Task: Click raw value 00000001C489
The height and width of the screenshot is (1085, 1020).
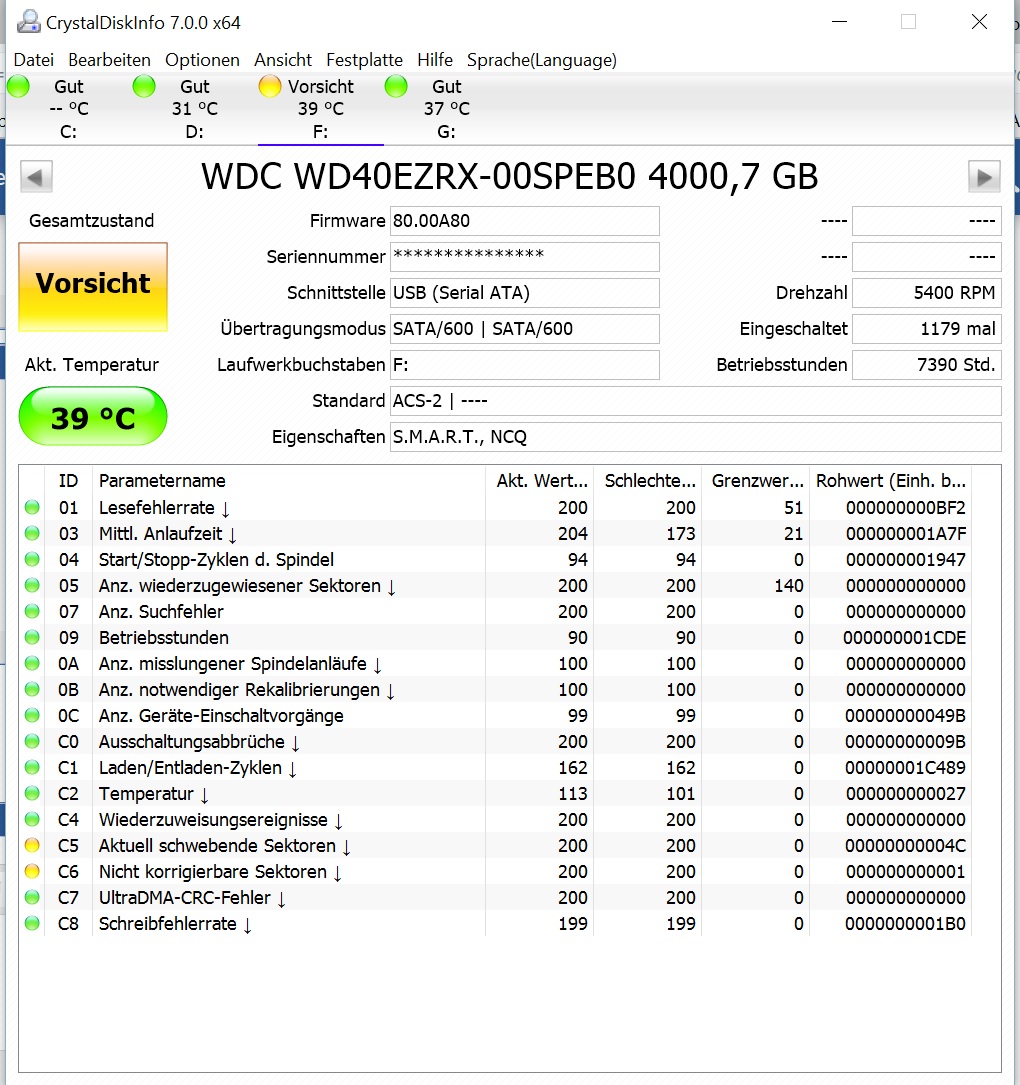Action: (x=905, y=767)
